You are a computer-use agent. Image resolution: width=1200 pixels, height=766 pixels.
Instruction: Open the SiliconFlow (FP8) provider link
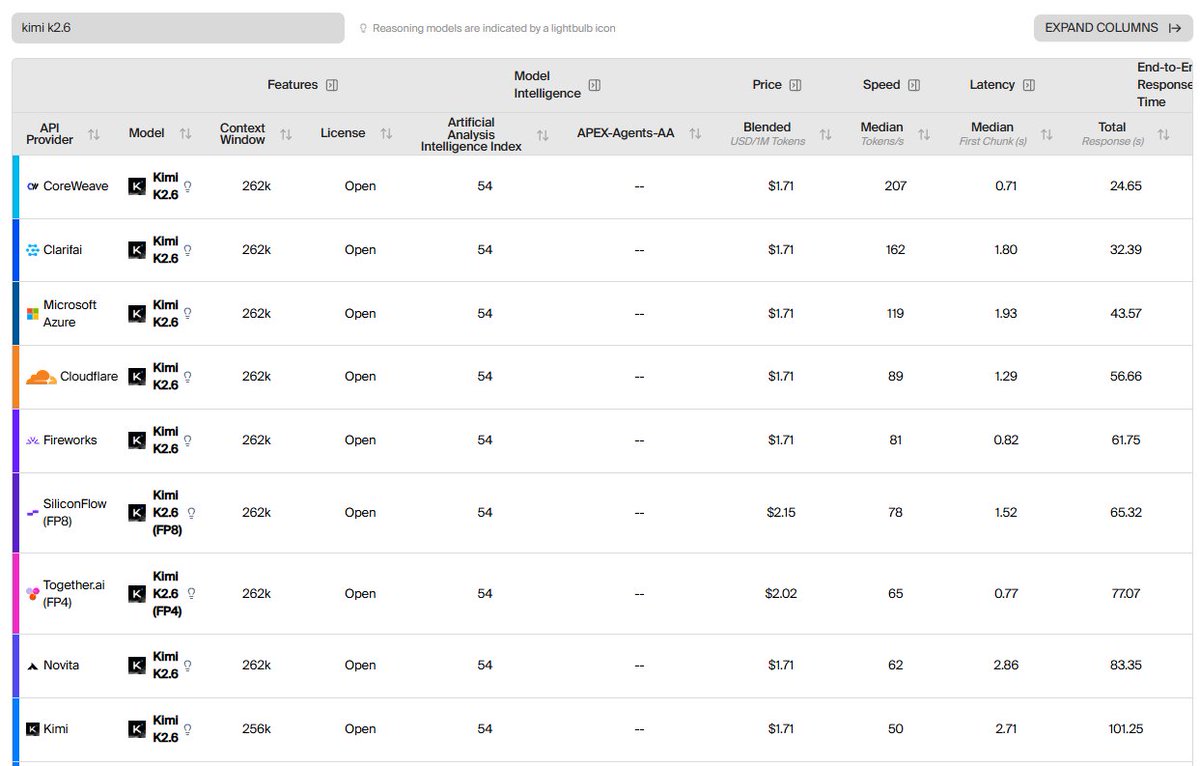coord(75,513)
